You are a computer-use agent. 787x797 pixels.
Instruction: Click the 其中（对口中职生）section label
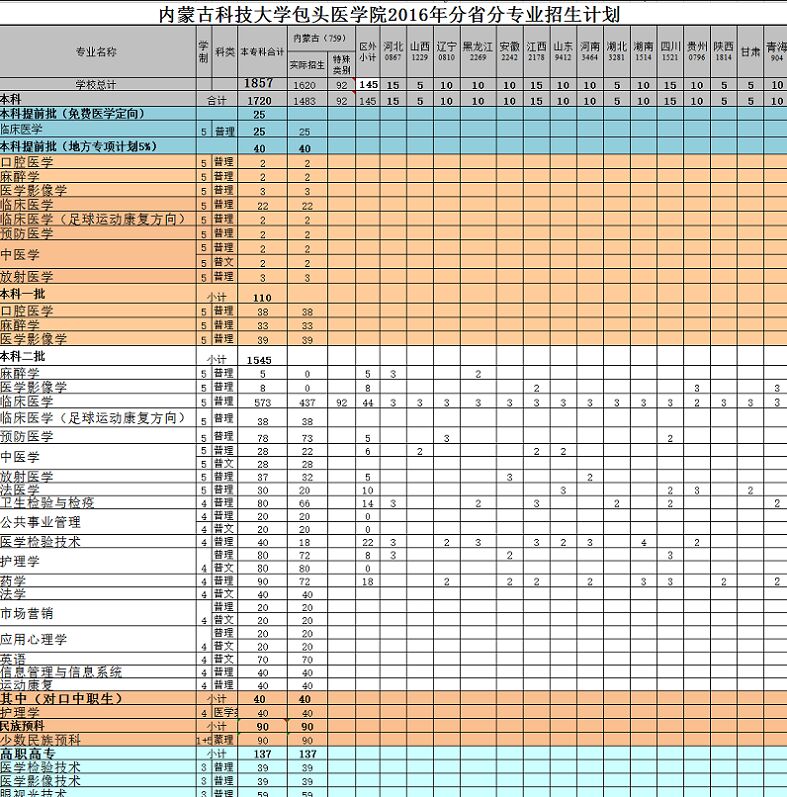[x=61, y=698]
